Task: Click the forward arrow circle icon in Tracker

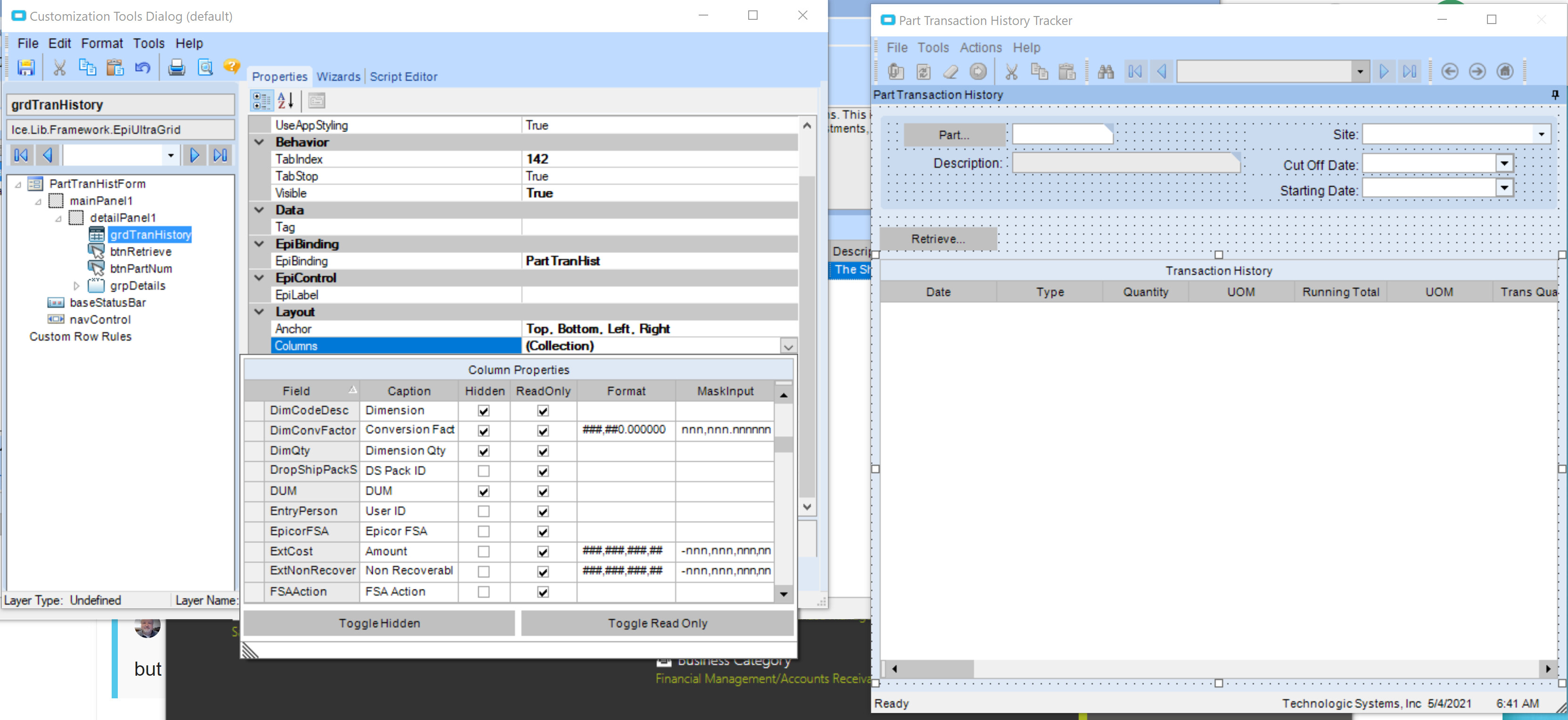Action: tap(1478, 72)
